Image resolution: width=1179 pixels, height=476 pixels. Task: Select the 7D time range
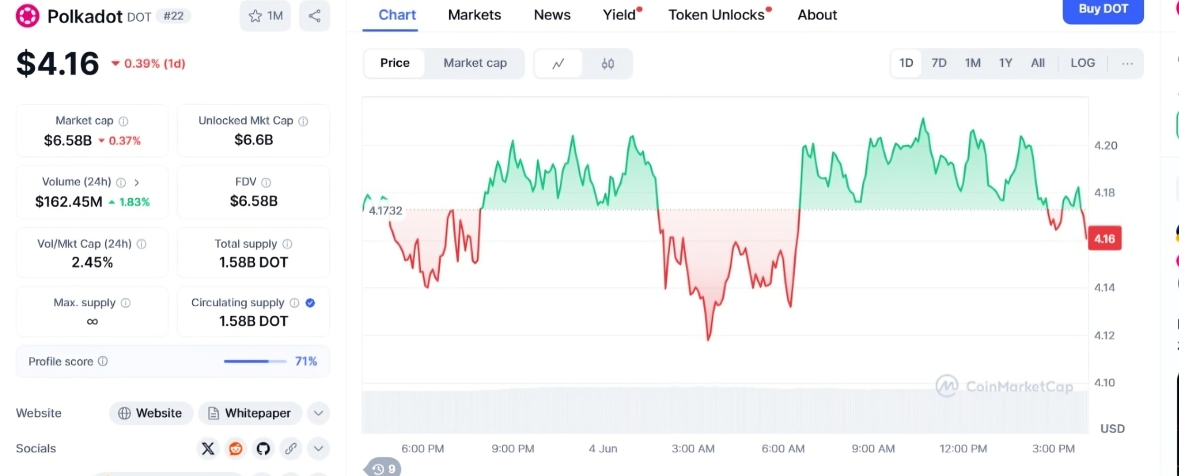[939, 63]
